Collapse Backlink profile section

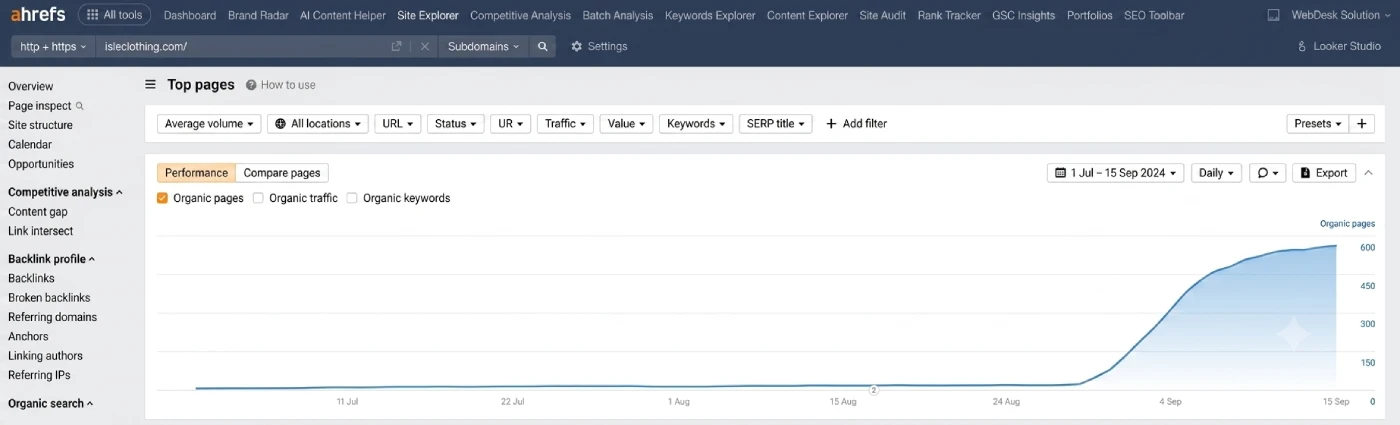pos(51,259)
